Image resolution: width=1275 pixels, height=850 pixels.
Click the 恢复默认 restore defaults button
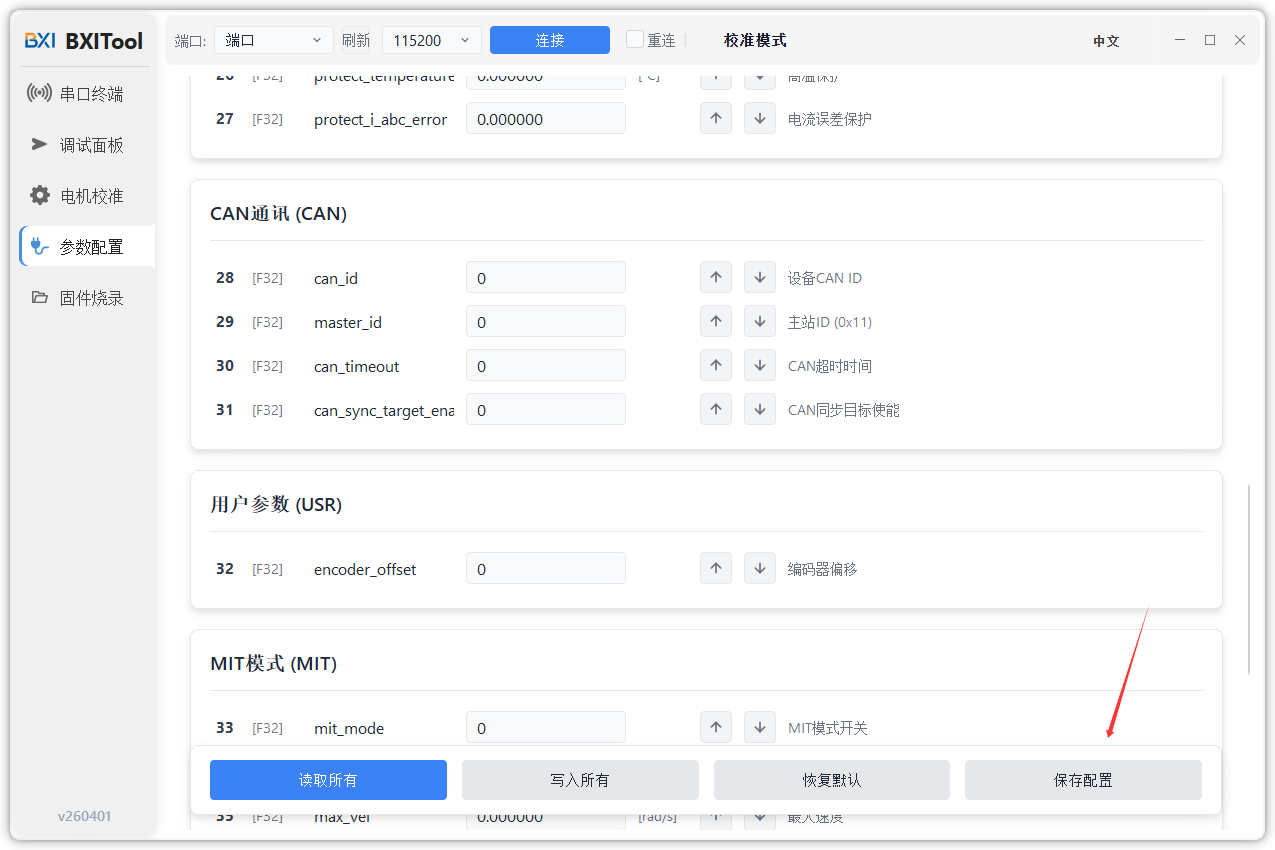tap(832, 780)
